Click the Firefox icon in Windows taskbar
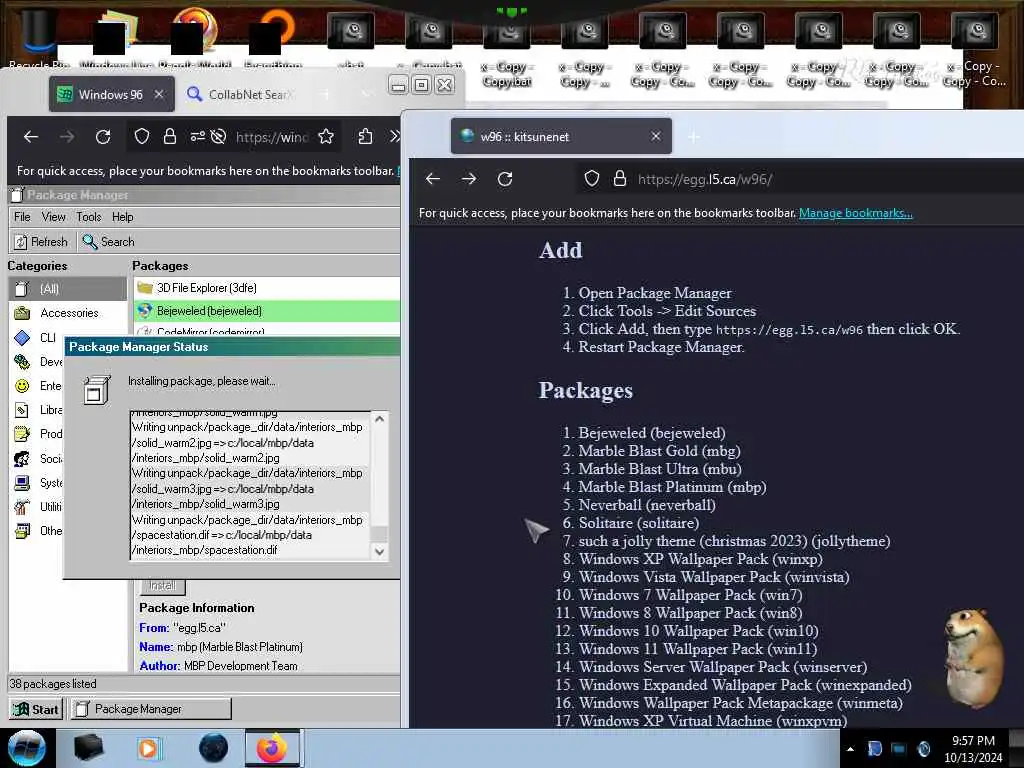Viewport: 1024px width, 768px height. 272,748
